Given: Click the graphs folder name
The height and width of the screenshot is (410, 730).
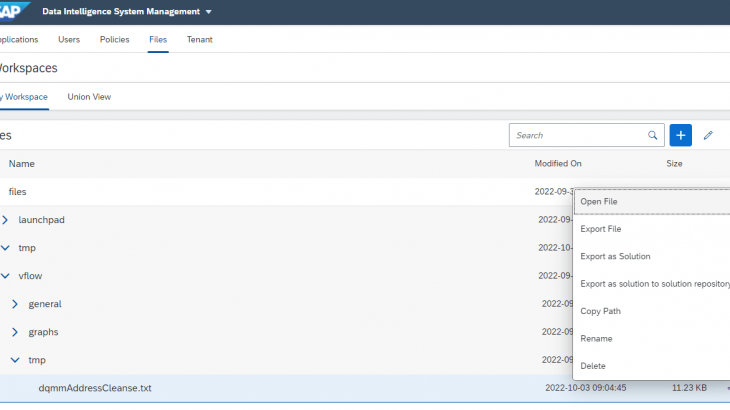Looking at the screenshot, I should click(x=43, y=332).
